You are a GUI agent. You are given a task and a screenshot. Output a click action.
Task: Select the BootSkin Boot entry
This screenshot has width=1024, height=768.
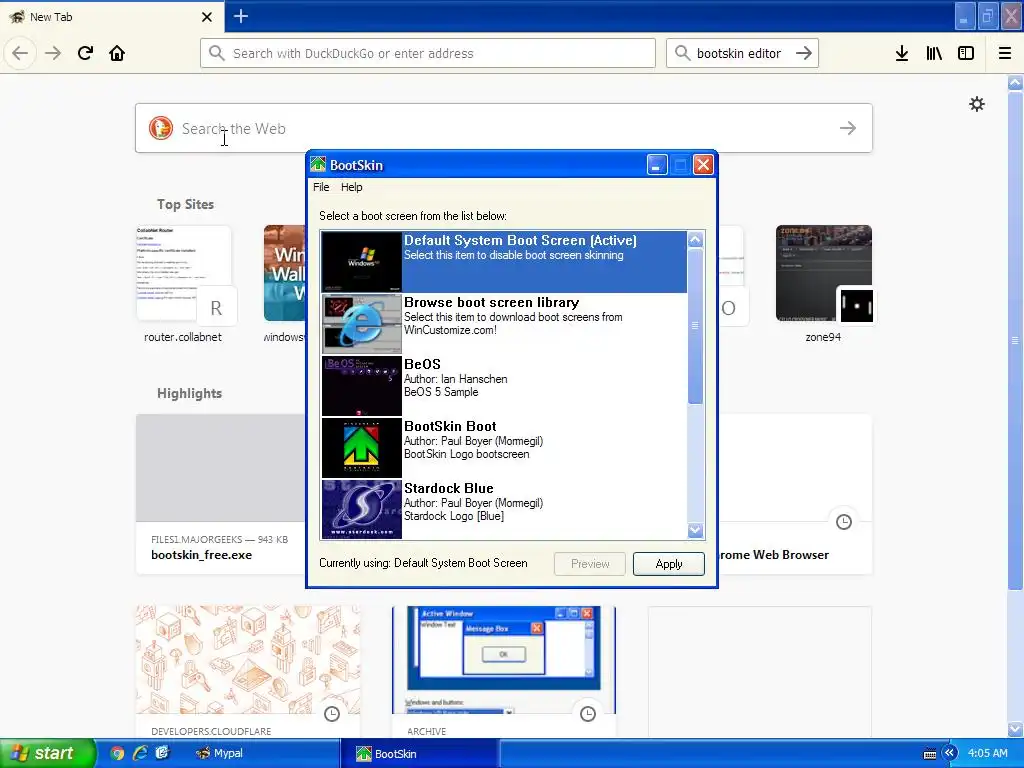pyautogui.click(x=504, y=447)
